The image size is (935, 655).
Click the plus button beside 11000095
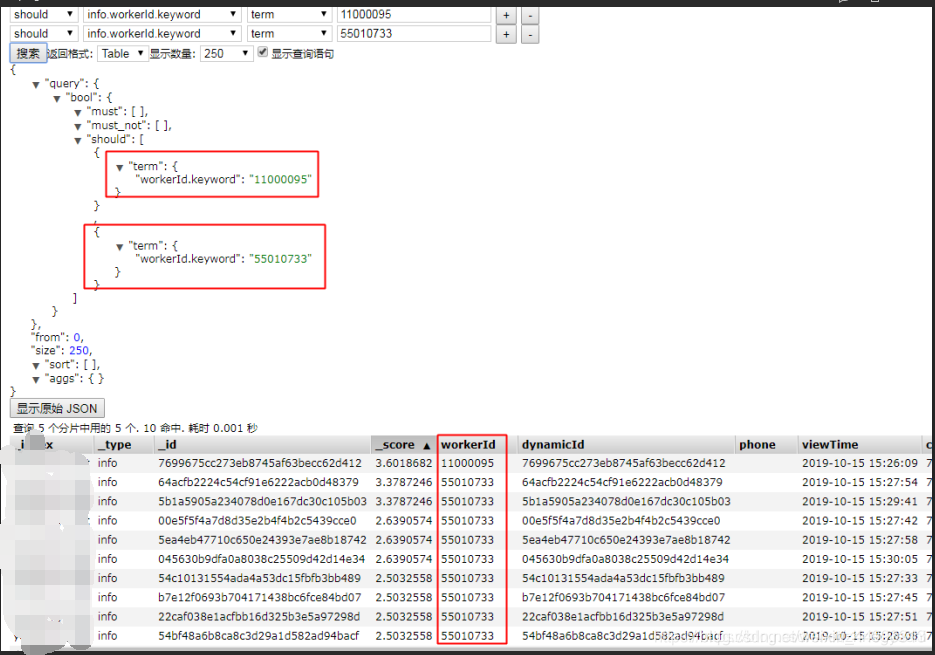tap(506, 16)
